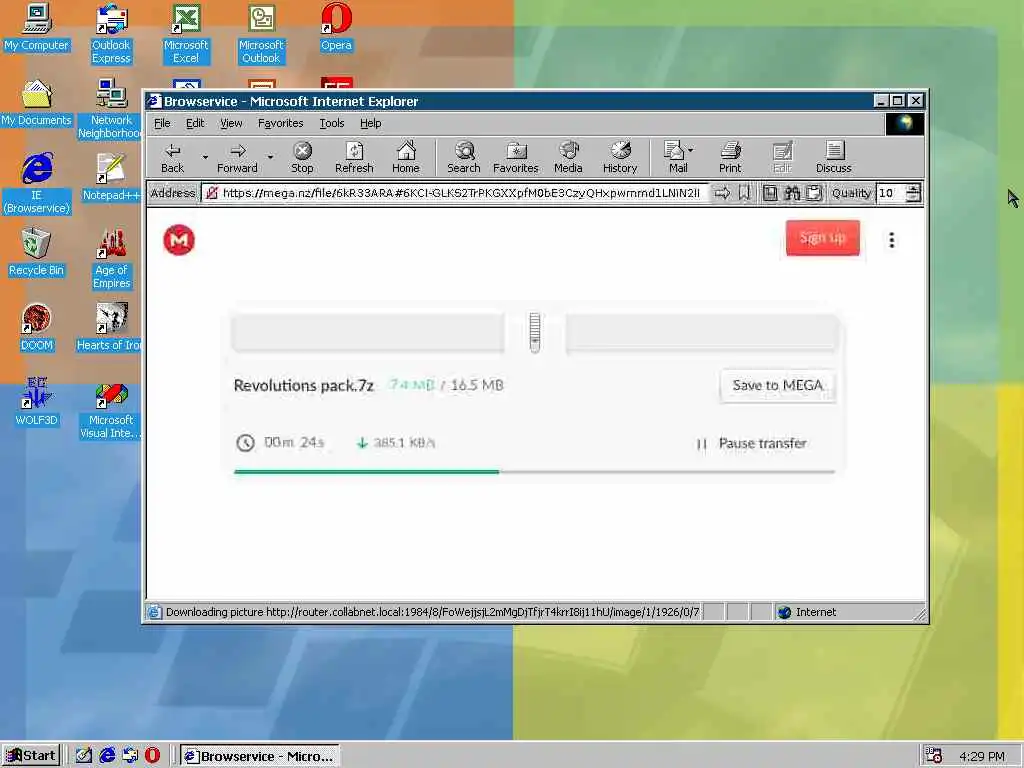Open My Computer desktop icon
1024x768 pixels.
[x=37, y=27]
